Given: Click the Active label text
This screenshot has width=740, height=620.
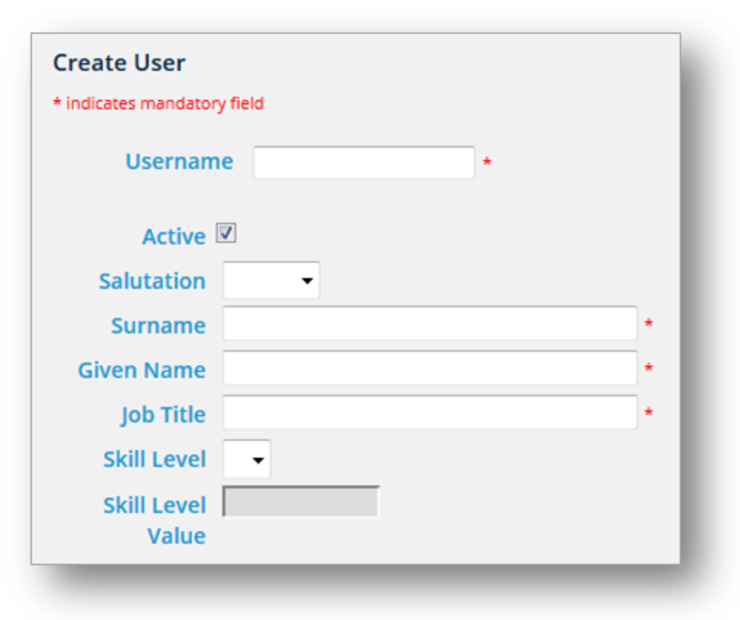Looking at the screenshot, I should (x=174, y=236).
